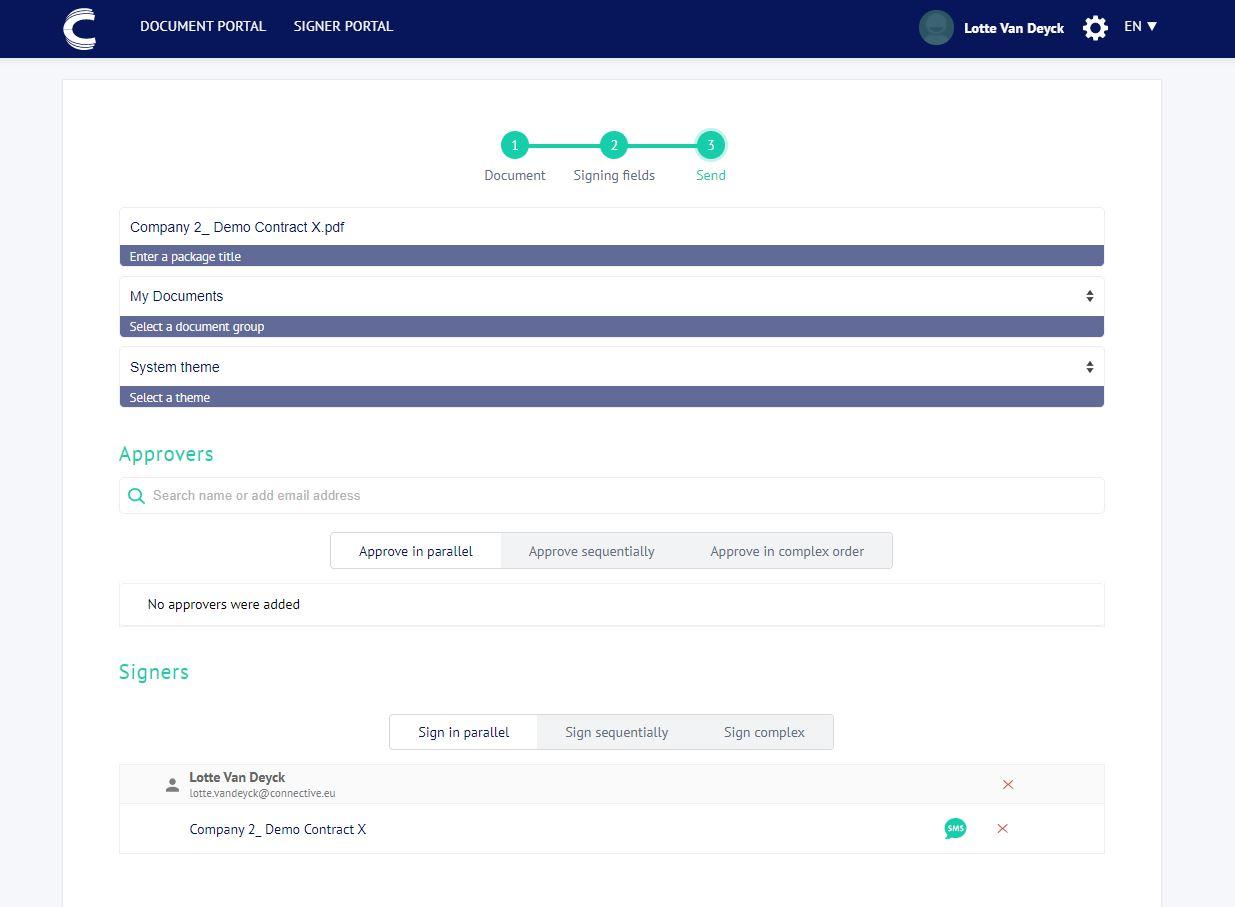Click the Connective logo in header
1235x907 pixels.
(80, 28)
